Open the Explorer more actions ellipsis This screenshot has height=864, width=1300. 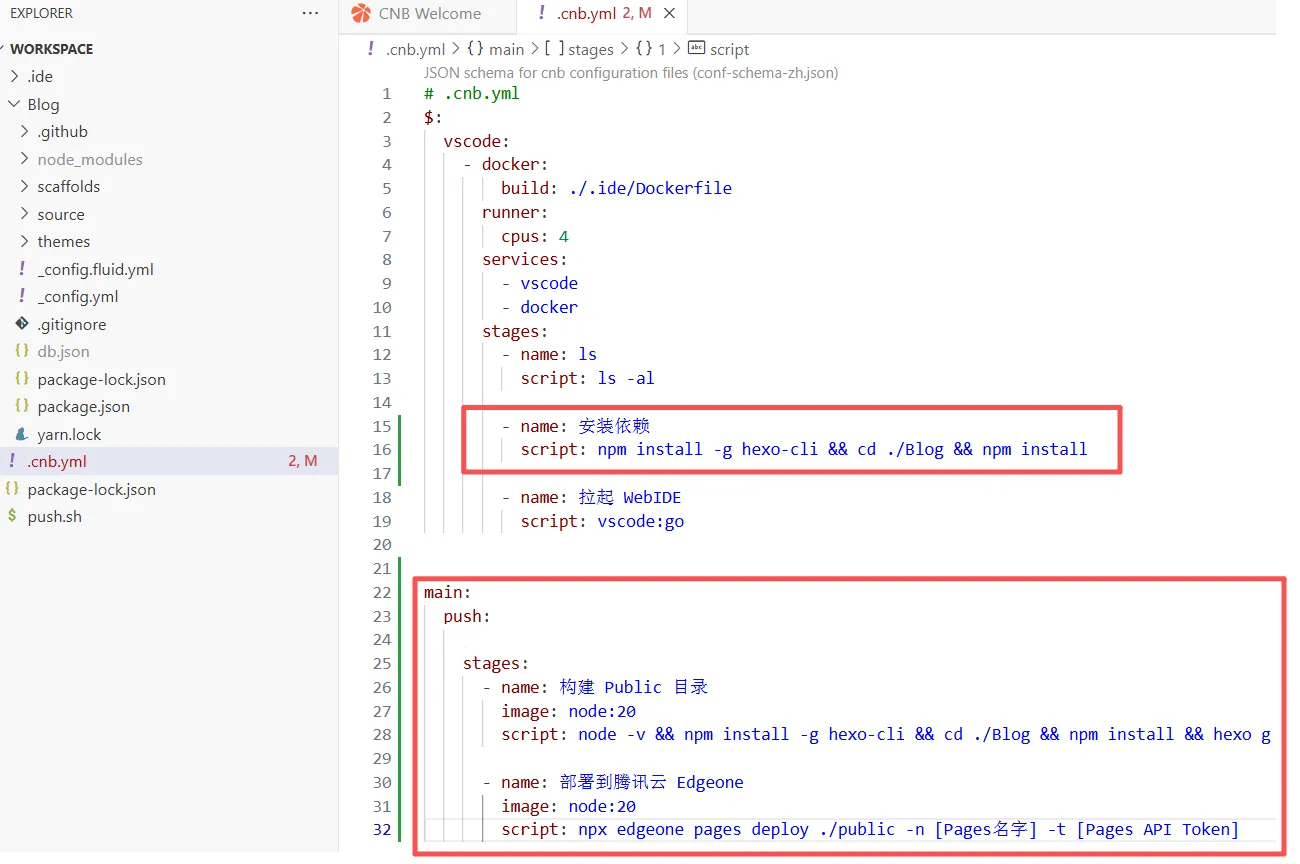(310, 14)
